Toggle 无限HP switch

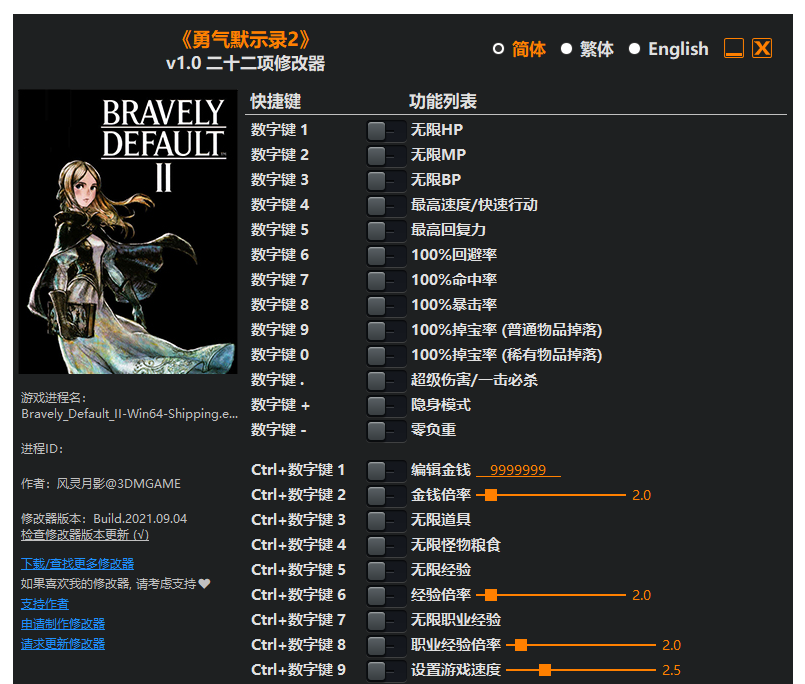pyautogui.click(x=386, y=130)
